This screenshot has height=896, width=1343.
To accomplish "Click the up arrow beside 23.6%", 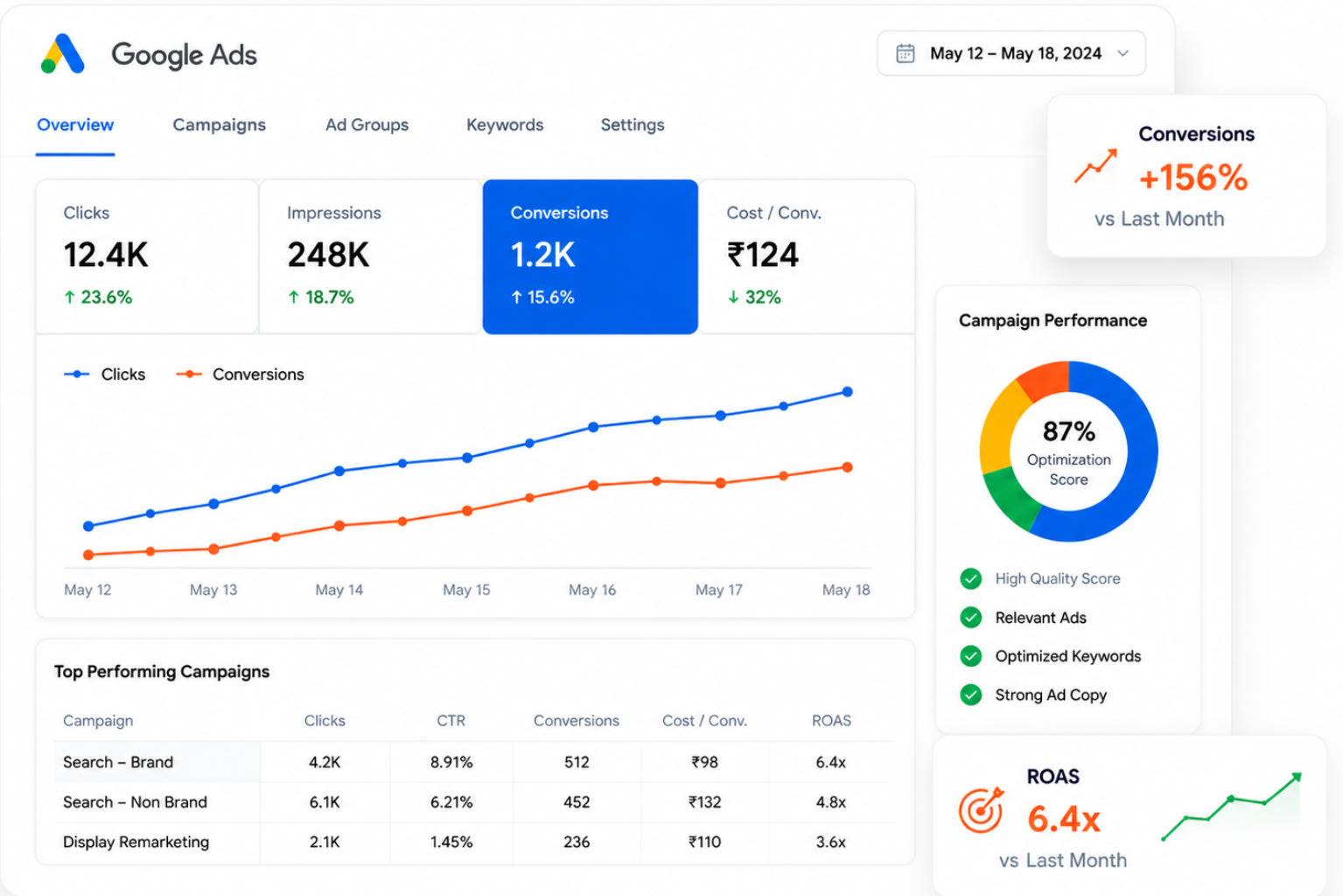I will click(x=69, y=297).
